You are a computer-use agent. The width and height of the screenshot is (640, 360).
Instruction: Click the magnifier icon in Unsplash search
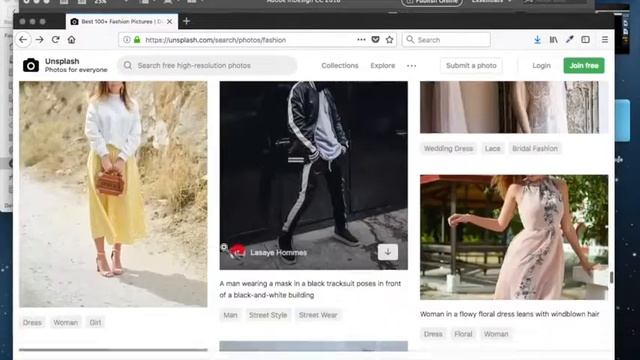point(128,65)
